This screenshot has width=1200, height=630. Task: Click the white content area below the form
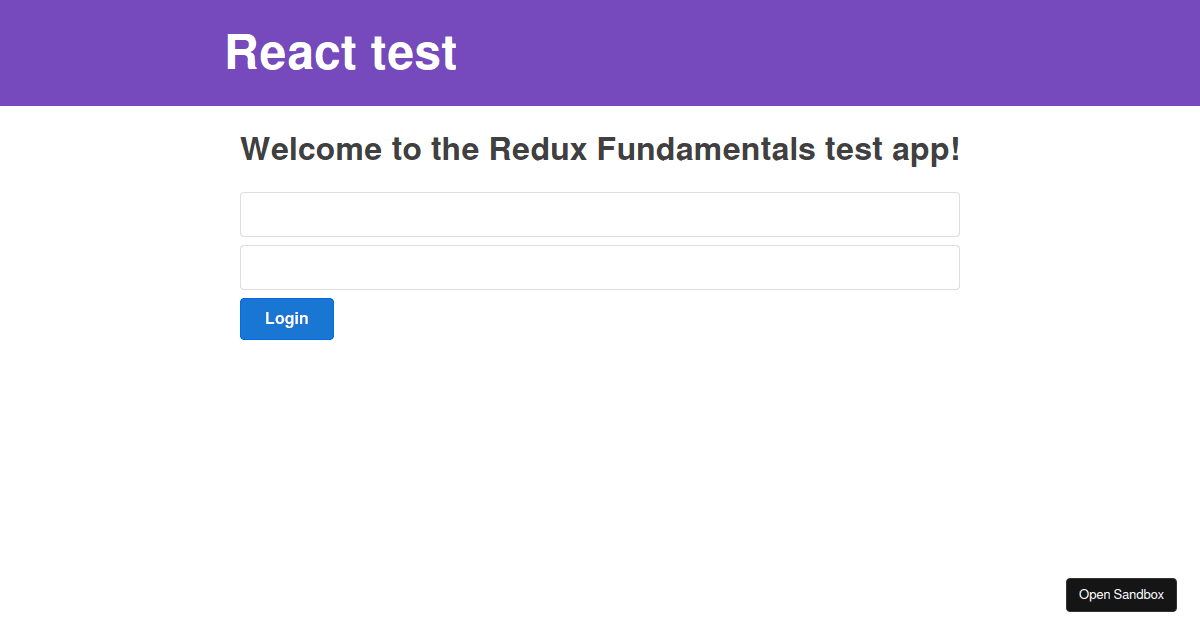point(600,450)
